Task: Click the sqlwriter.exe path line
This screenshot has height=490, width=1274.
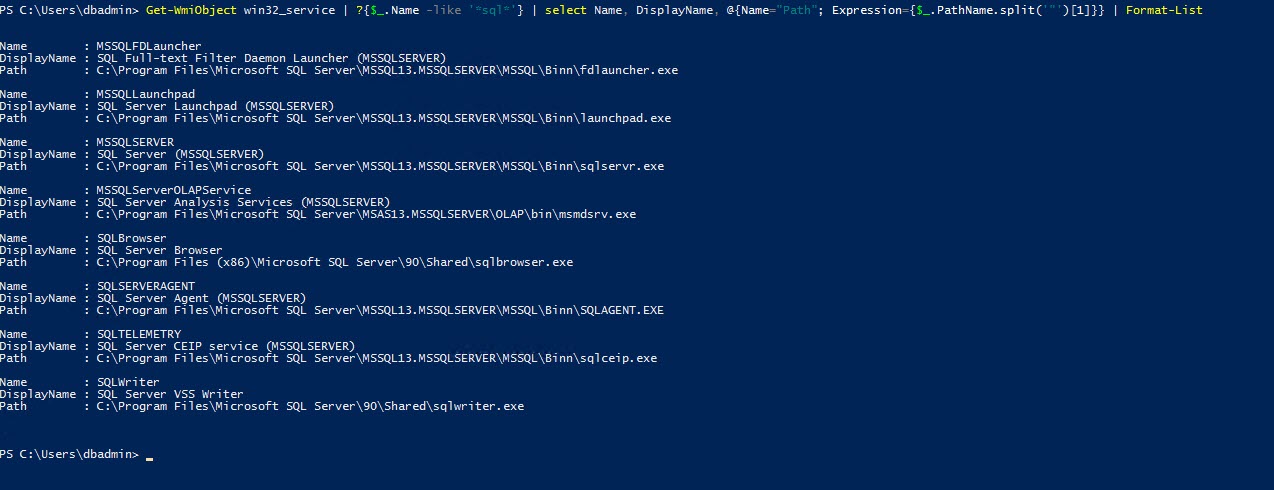Action: pyautogui.click(x=310, y=406)
